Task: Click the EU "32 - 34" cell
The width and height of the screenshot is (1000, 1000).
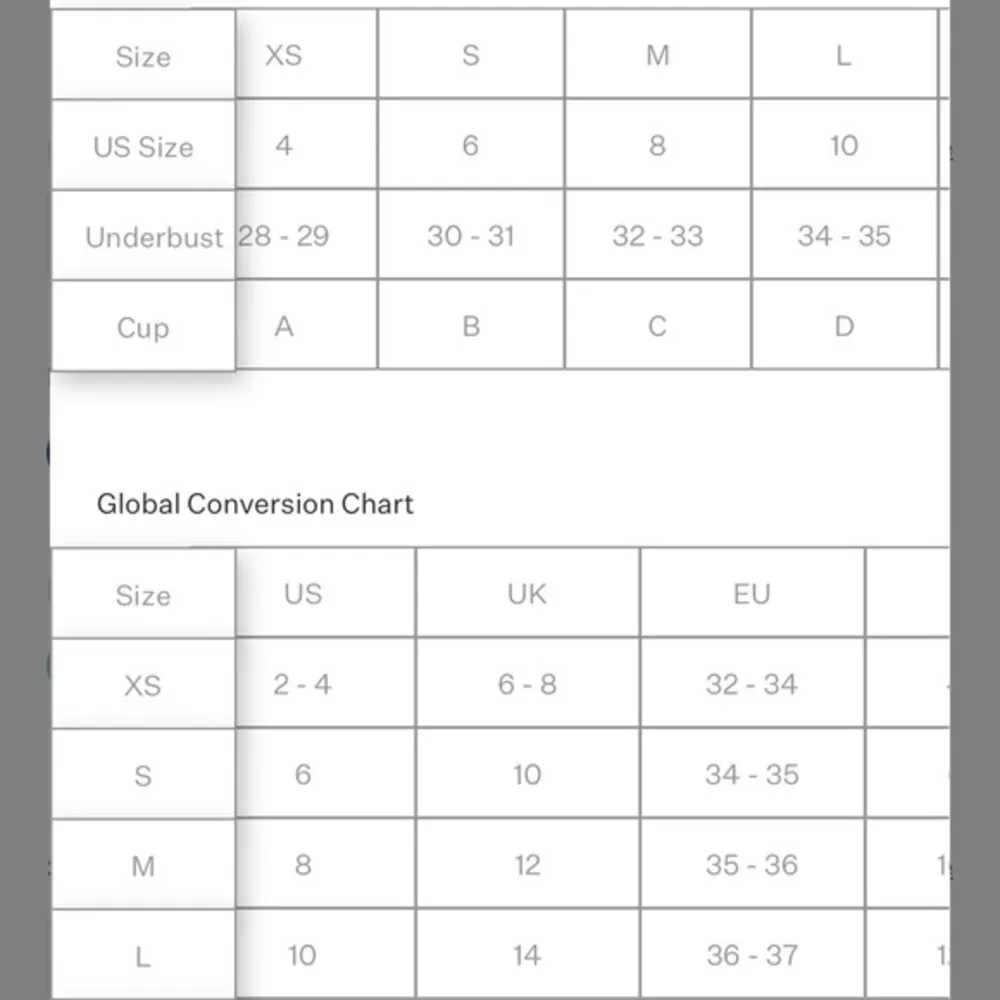Action: (x=751, y=684)
